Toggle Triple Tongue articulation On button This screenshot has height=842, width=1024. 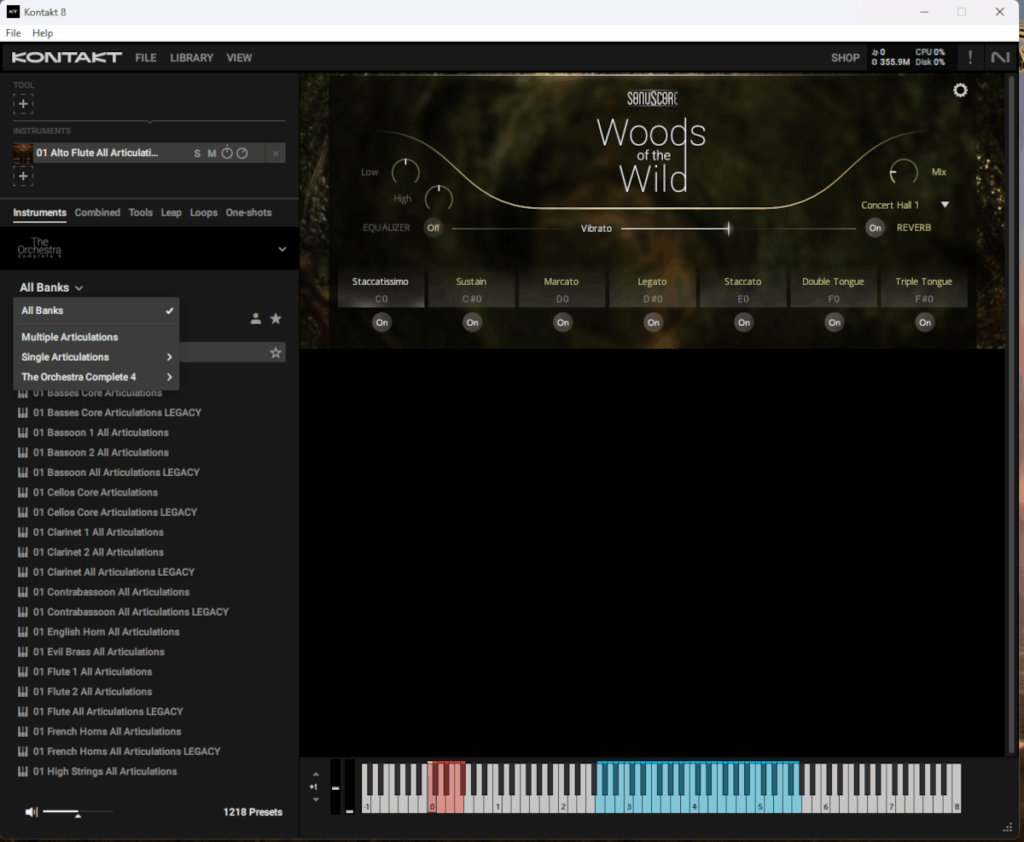coord(925,323)
